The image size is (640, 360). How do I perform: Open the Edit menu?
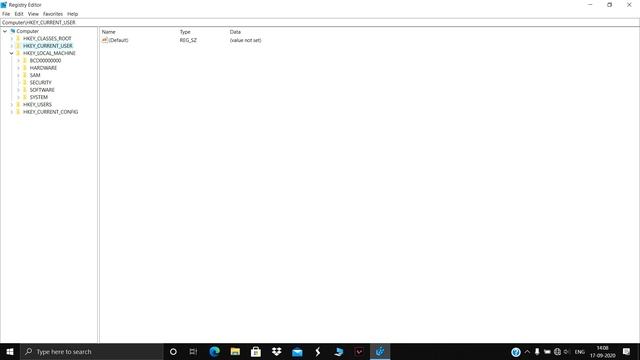pos(19,14)
